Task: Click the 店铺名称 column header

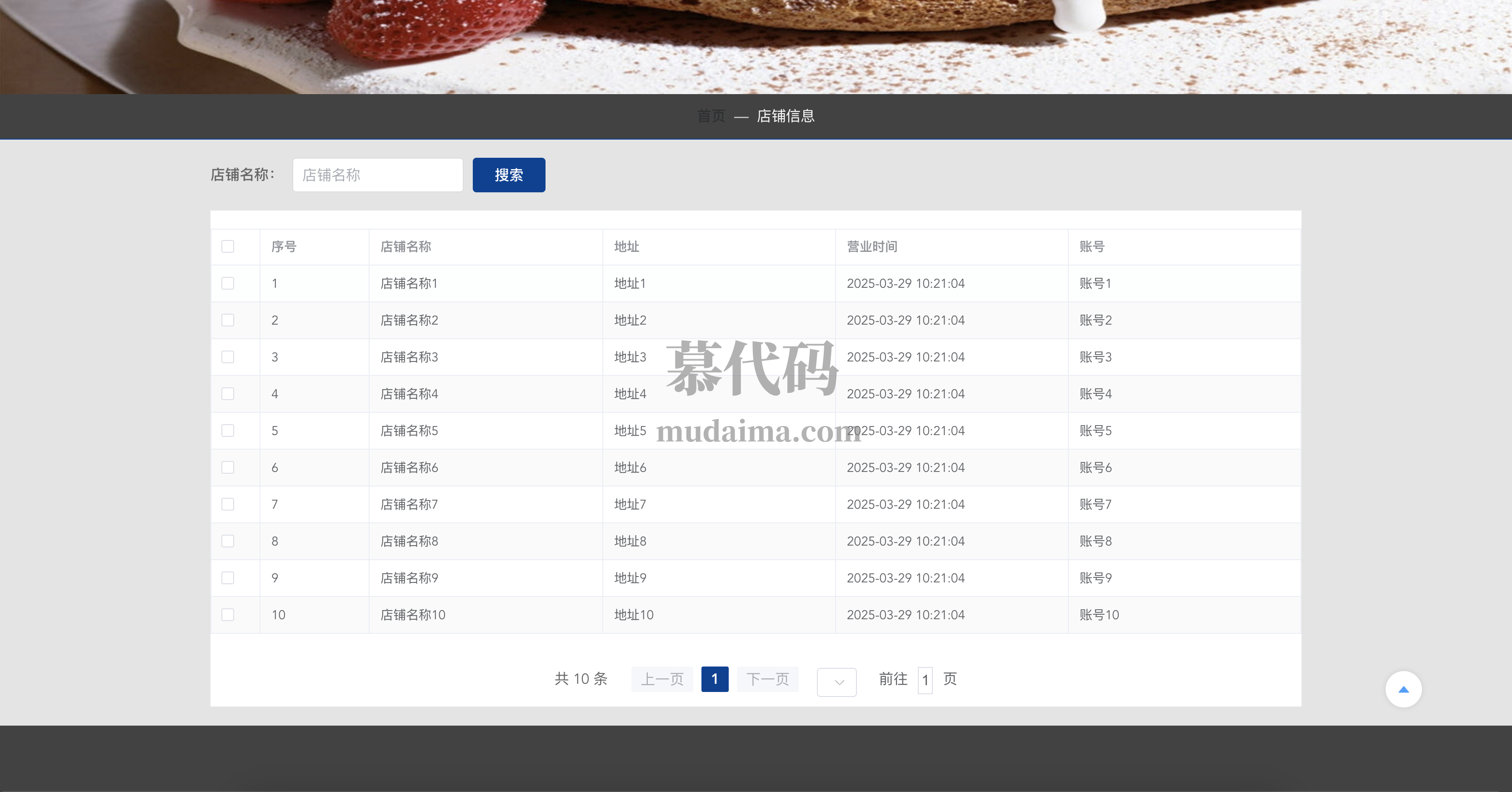Action: (x=406, y=246)
